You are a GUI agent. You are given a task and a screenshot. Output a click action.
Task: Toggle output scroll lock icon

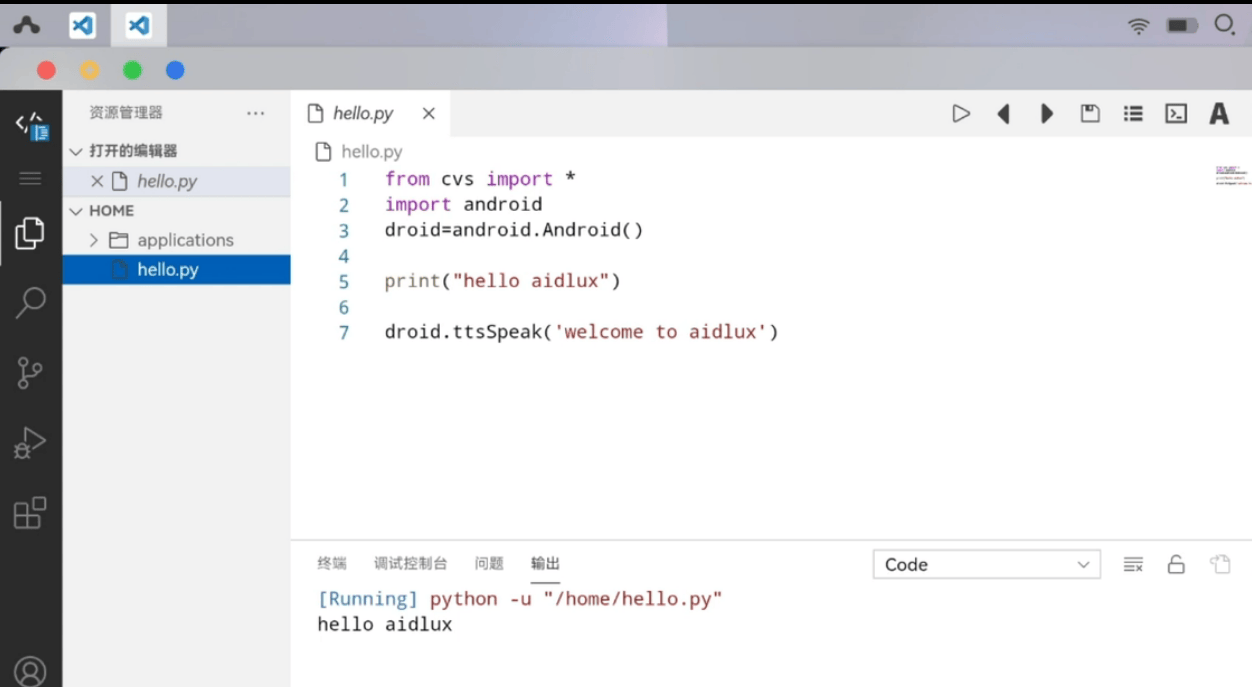click(1176, 565)
